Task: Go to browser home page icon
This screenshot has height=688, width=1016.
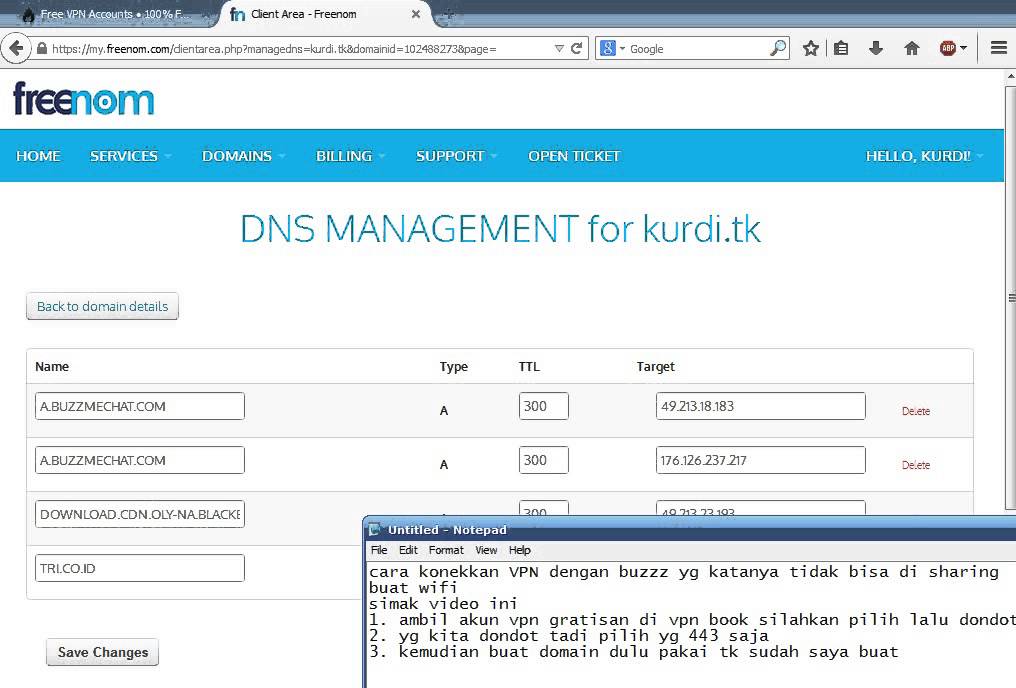Action: click(912, 49)
